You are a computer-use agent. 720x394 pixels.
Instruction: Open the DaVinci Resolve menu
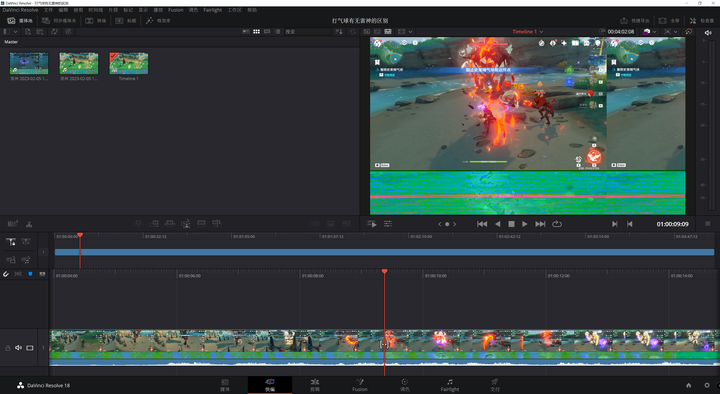(20, 10)
